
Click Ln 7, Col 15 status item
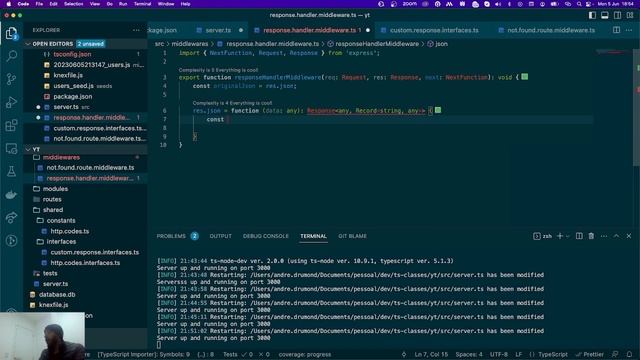(x=431, y=354)
